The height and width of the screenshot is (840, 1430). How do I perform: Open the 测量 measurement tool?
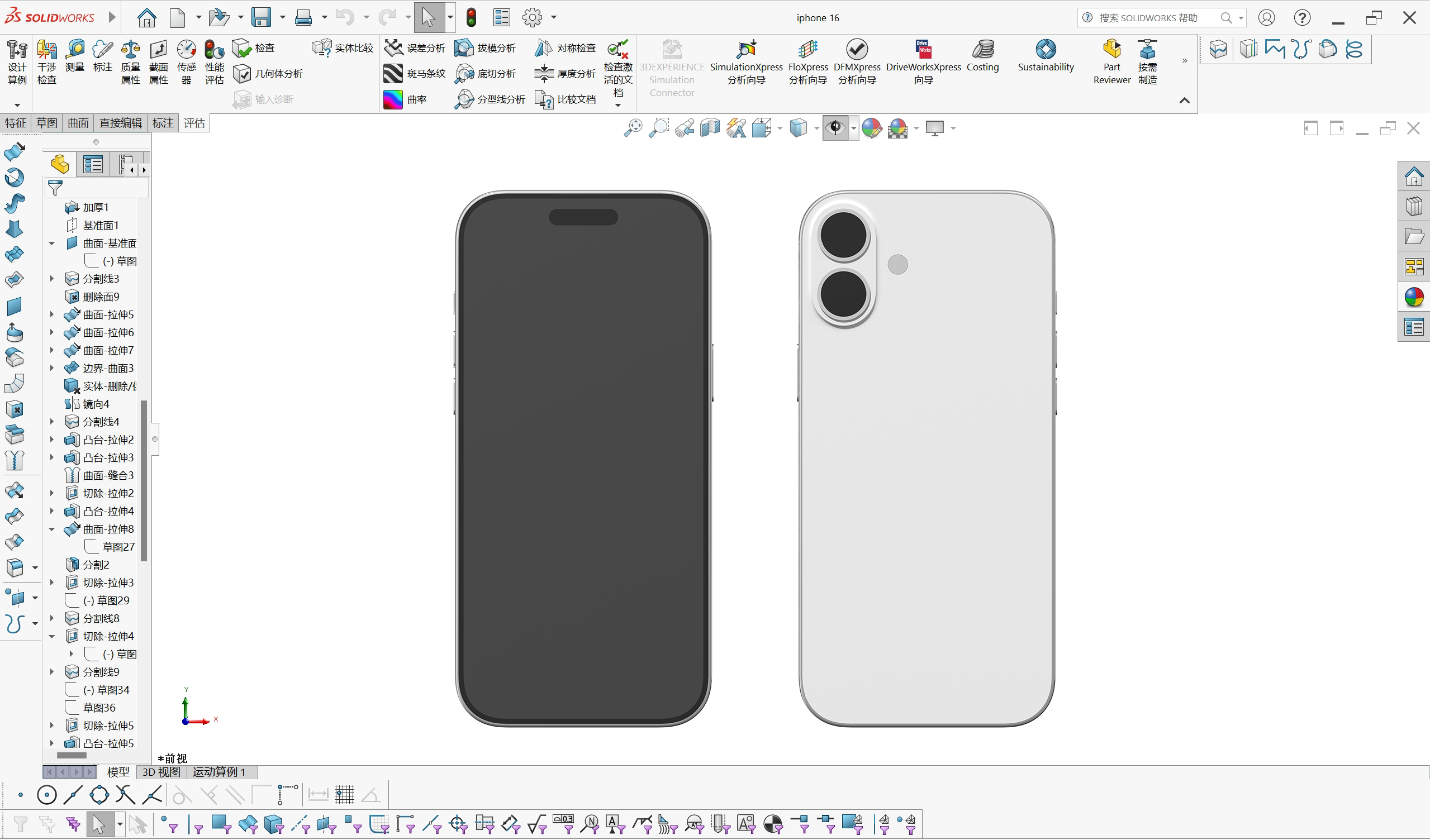coord(75,61)
